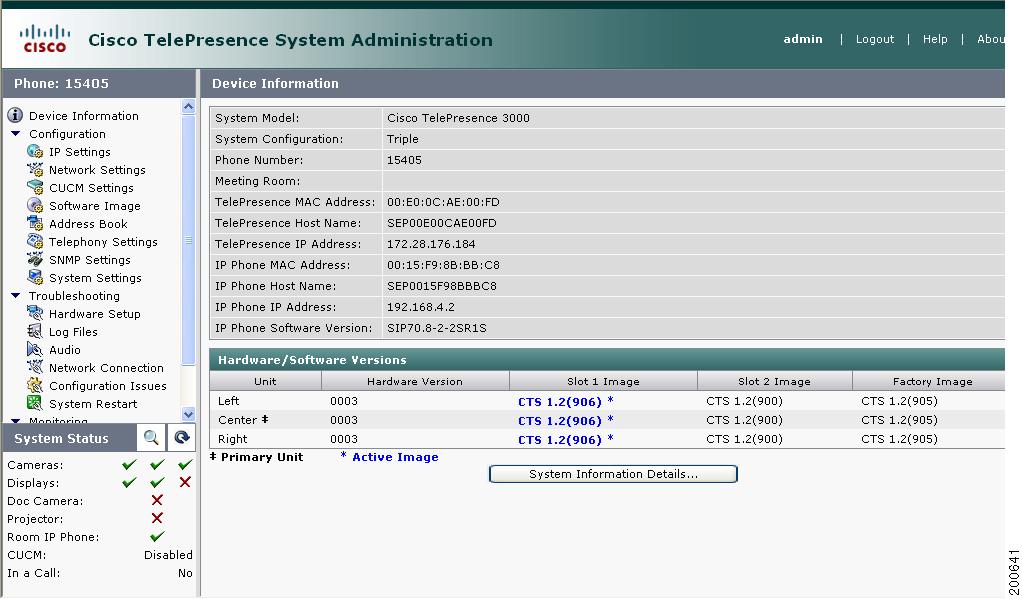This screenshot has width=1022, height=599.
Task: Open SNMP Settings
Action: coord(90,260)
